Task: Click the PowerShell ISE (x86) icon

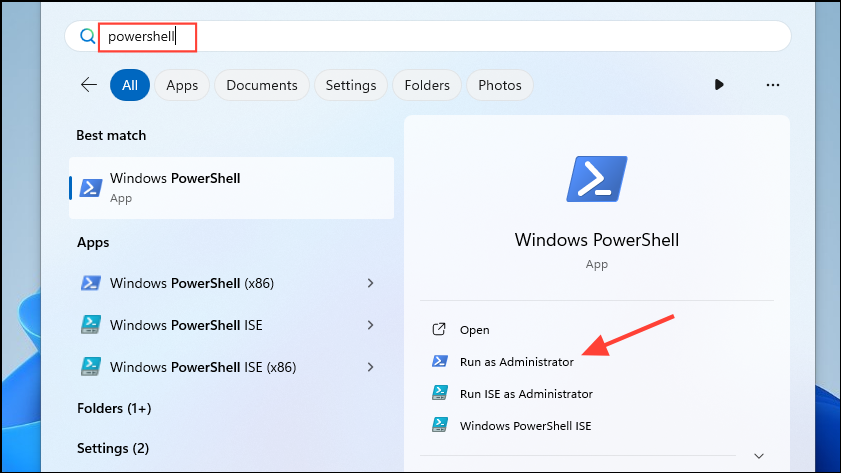Action: click(91, 366)
